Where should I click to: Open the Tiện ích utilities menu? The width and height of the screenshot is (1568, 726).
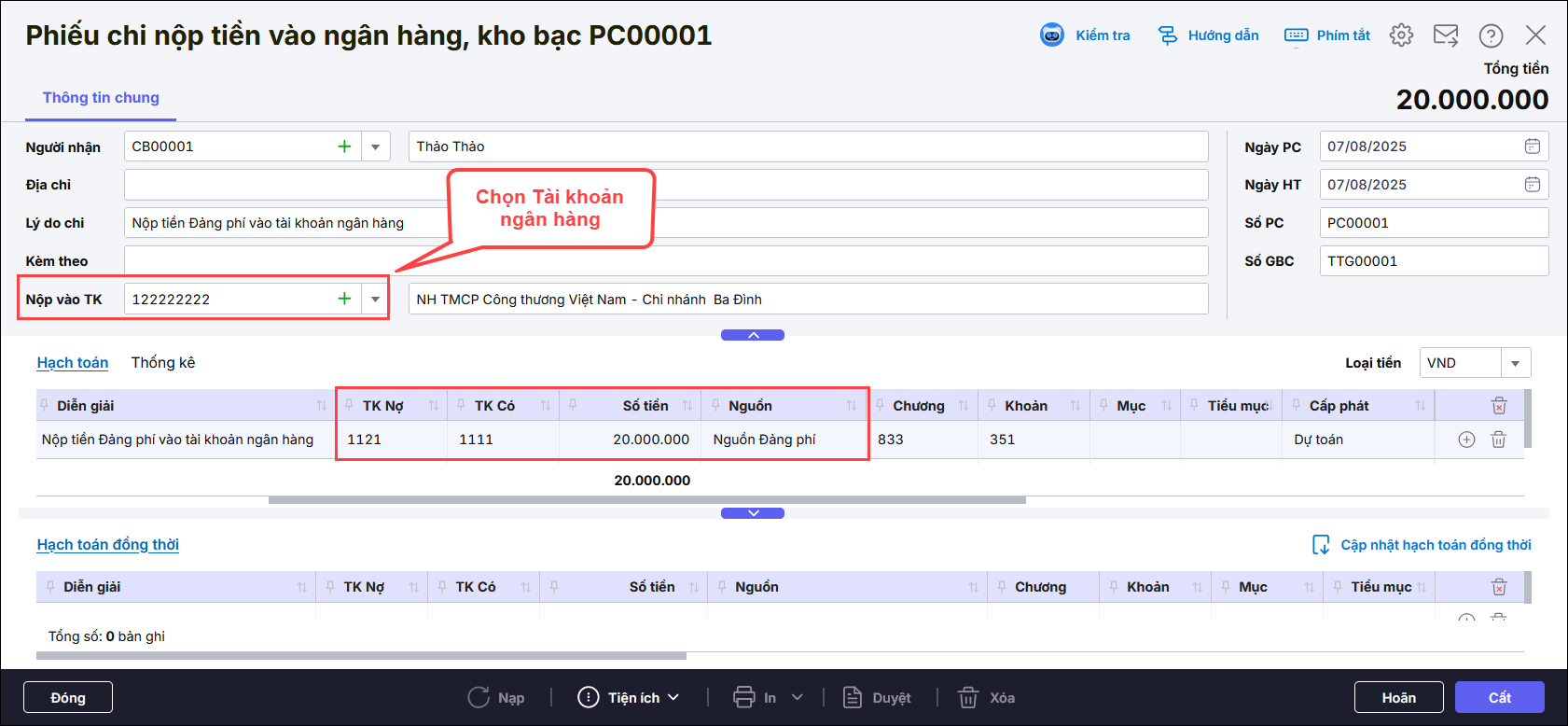click(629, 697)
